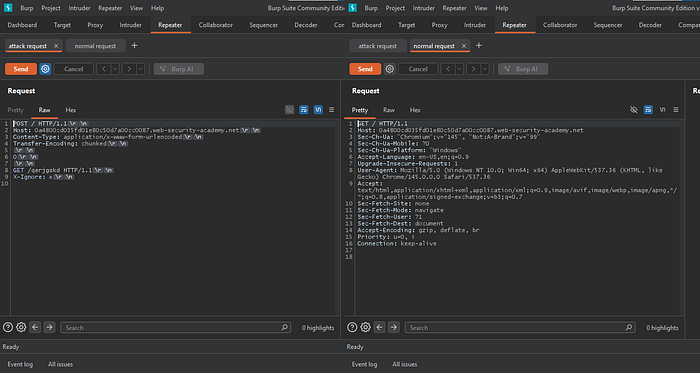Screen dimensions: 700x373
Task: Toggle hidden-headers eye icon in right window
Action: tap(633, 110)
